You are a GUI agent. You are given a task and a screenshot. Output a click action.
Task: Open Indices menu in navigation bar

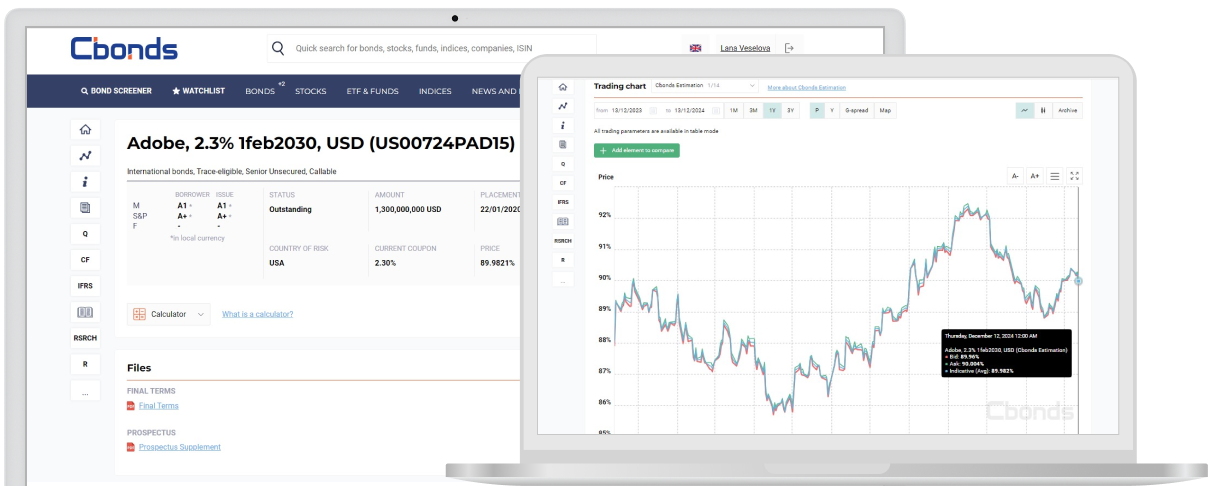(435, 91)
